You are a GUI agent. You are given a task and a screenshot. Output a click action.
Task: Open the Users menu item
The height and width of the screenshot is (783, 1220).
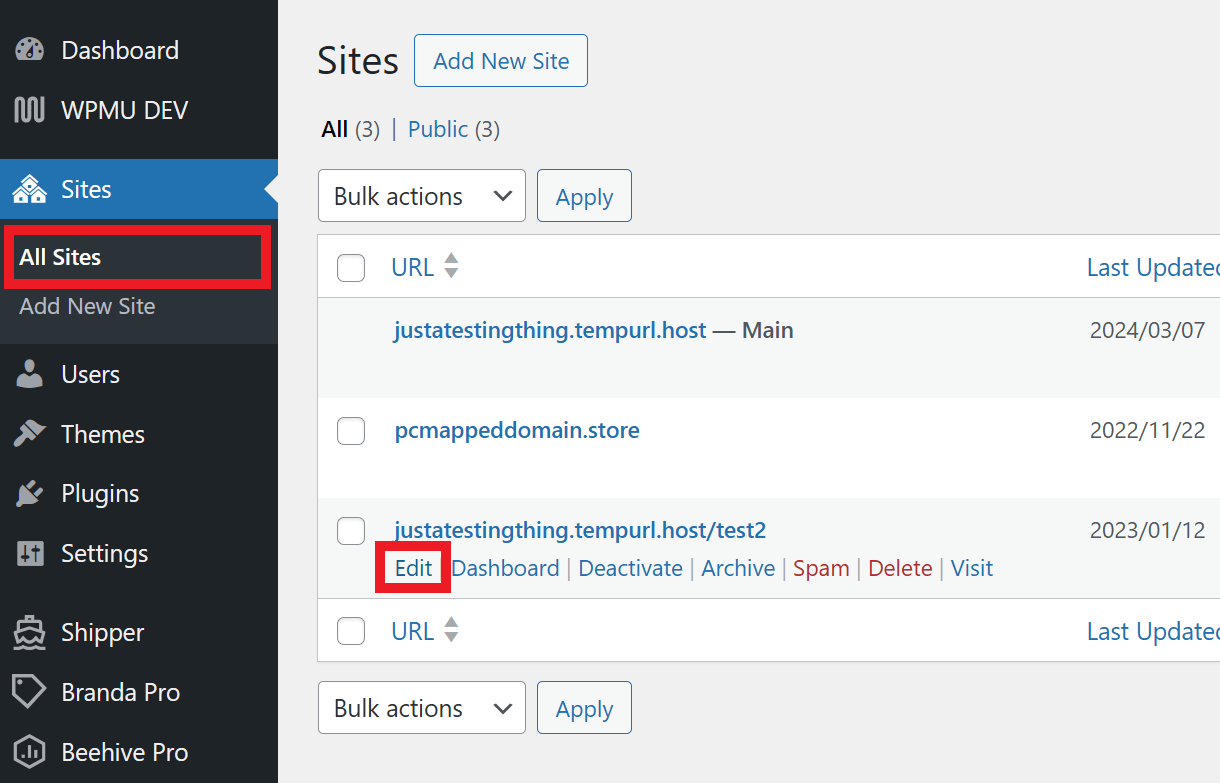click(x=139, y=374)
